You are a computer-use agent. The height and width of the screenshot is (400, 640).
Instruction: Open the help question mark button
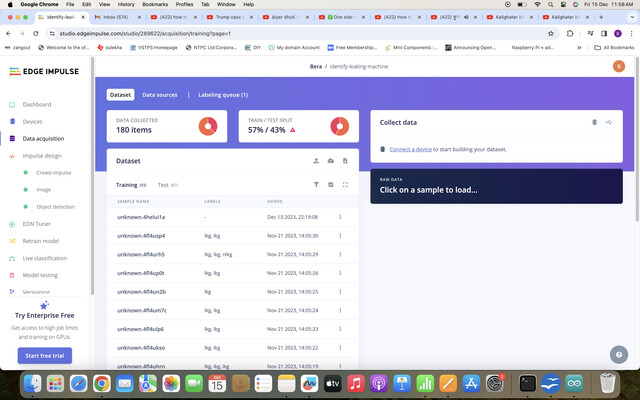[x=619, y=355]
